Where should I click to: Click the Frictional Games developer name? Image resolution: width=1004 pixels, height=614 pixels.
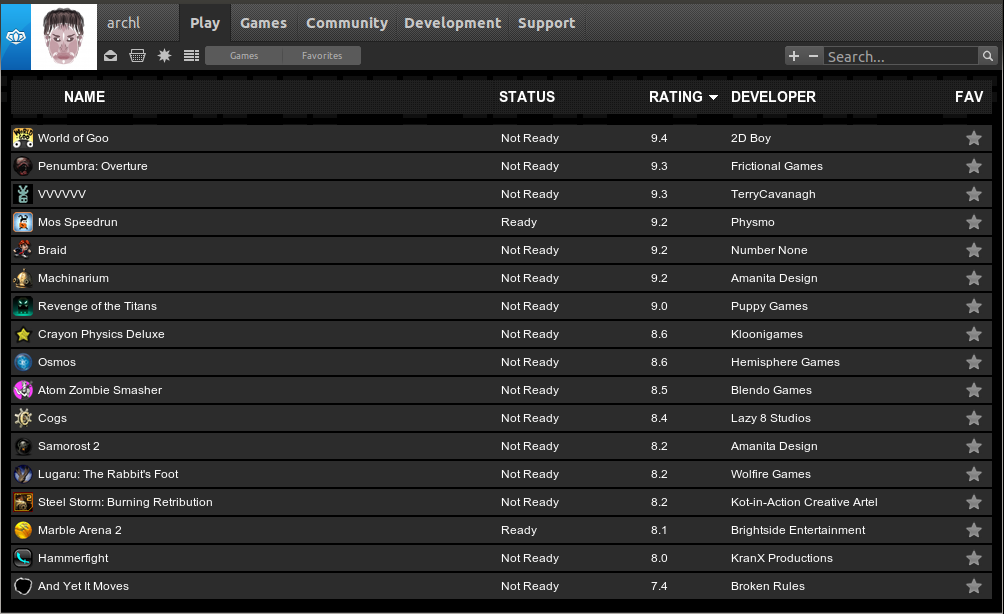click(777, 166)
